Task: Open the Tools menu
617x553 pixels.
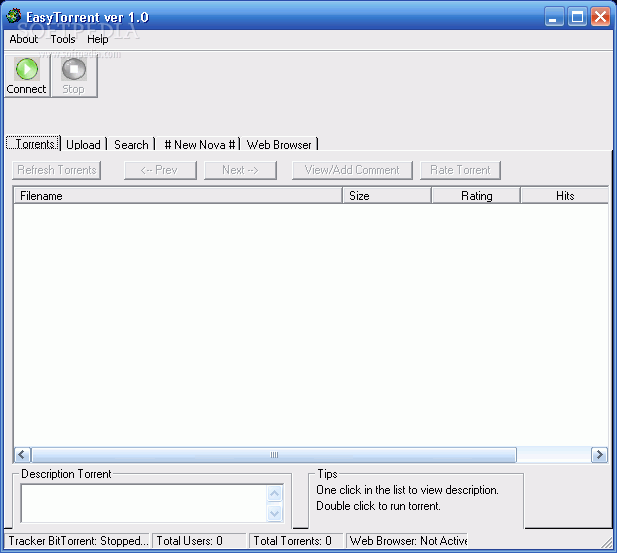Action: tap(63, 39)
